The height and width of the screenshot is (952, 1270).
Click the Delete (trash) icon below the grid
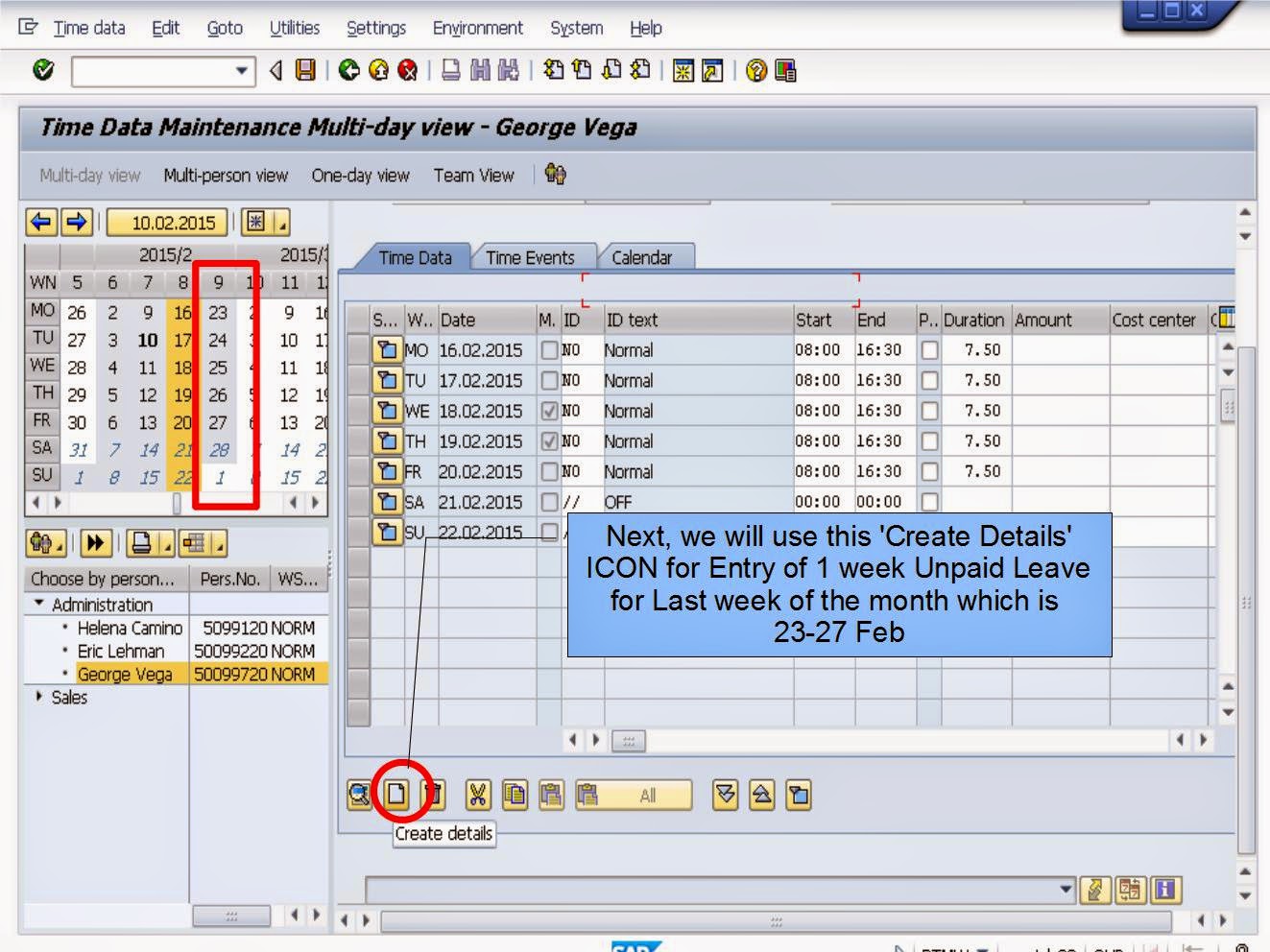432,795
